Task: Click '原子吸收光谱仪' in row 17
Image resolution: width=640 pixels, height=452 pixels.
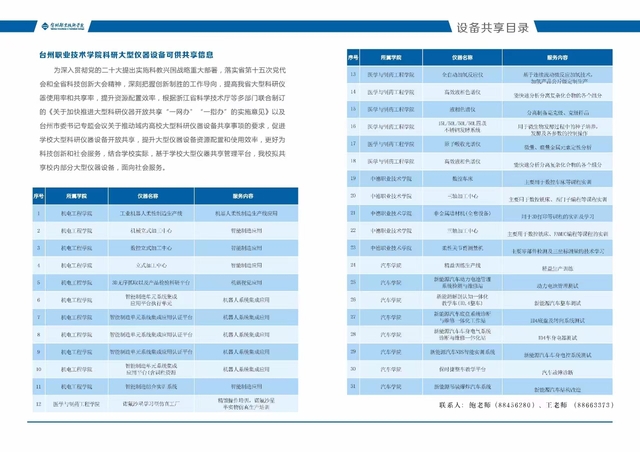Action: (462, 144)
